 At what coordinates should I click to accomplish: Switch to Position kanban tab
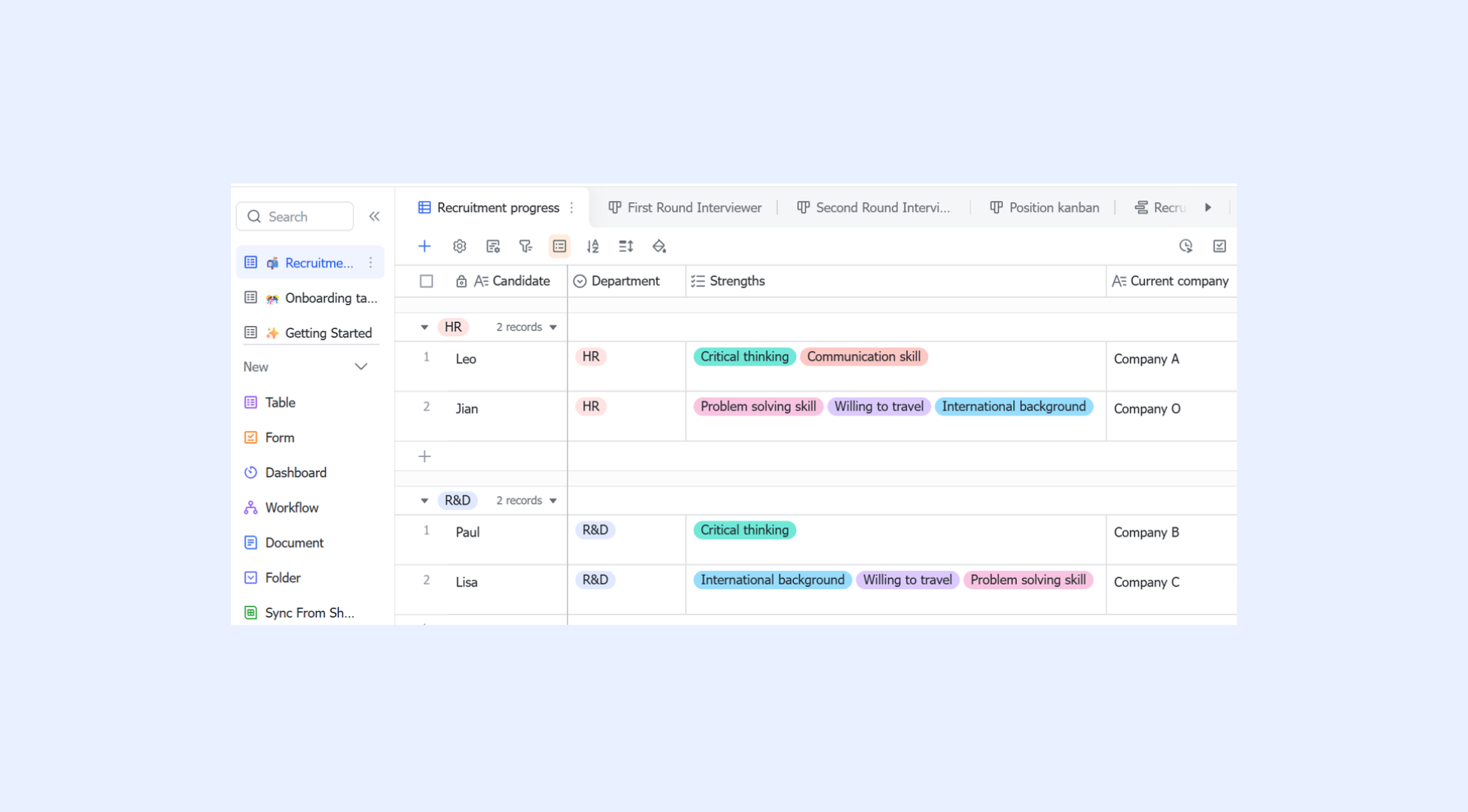1045,207
